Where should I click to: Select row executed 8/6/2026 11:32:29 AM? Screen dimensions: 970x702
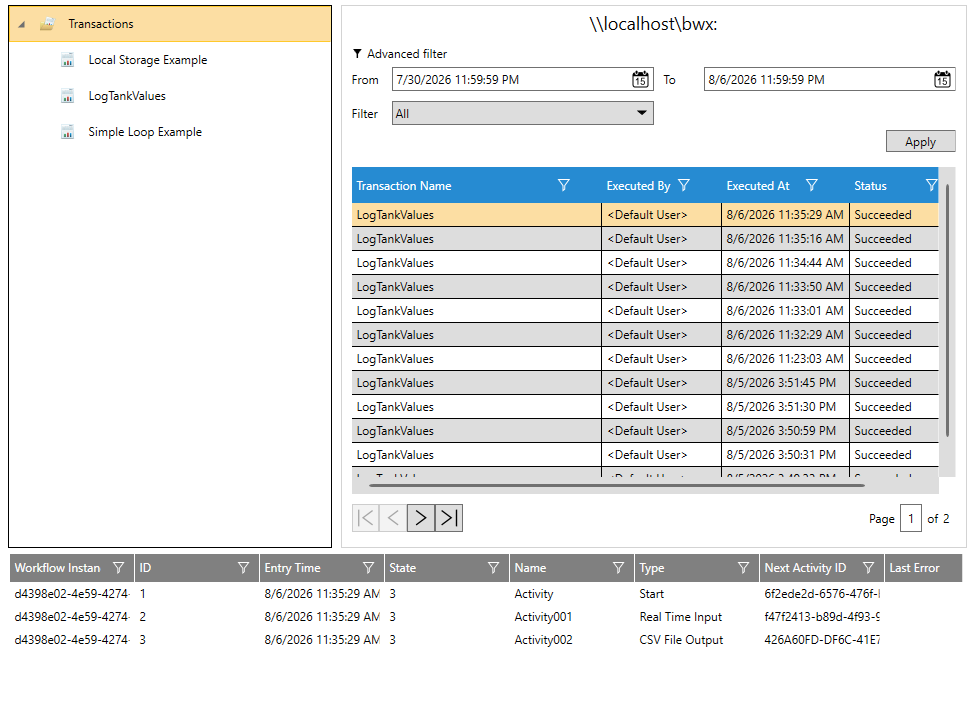click(x=645, y=335)
